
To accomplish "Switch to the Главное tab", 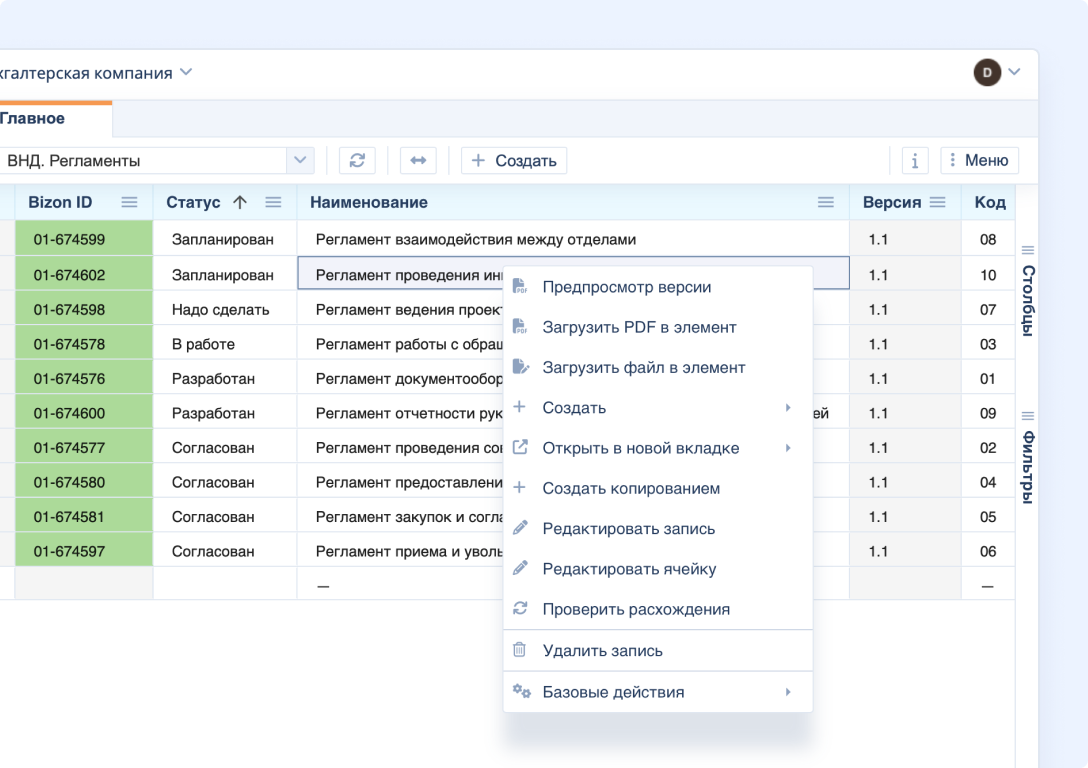I will pos(45,117).
